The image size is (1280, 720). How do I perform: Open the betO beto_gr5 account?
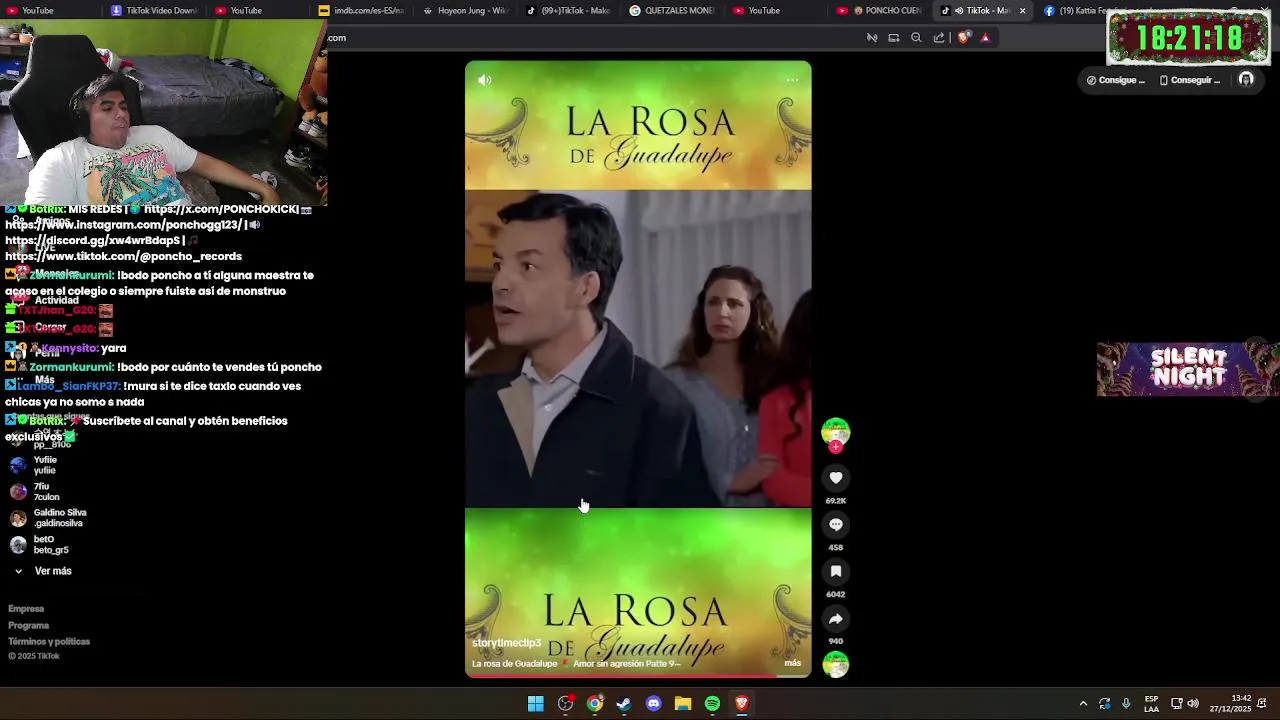pyautogui.click(x=40, y=545)
